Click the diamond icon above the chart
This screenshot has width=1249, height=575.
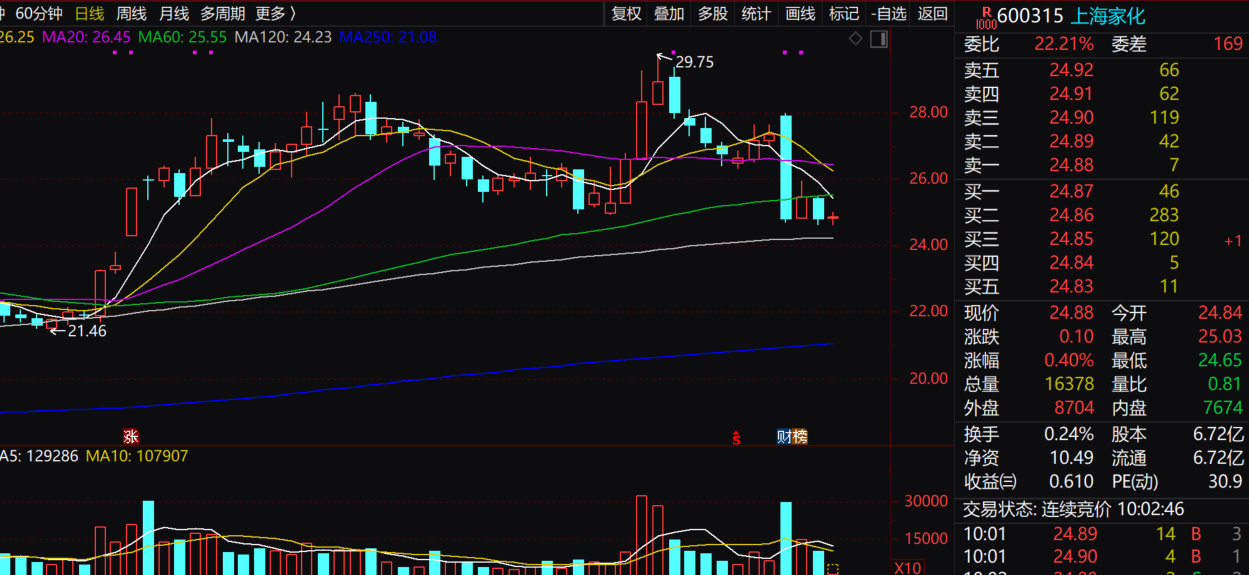[x=855, y=39]
